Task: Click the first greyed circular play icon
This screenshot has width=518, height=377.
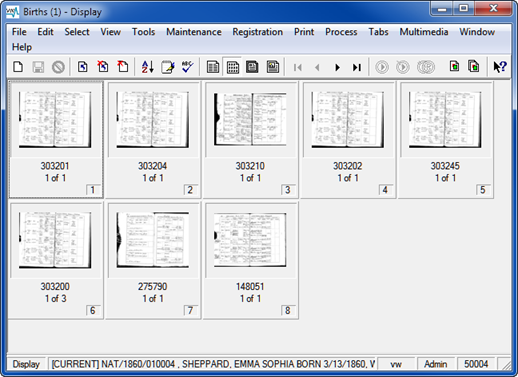Action: click(382, 67)
